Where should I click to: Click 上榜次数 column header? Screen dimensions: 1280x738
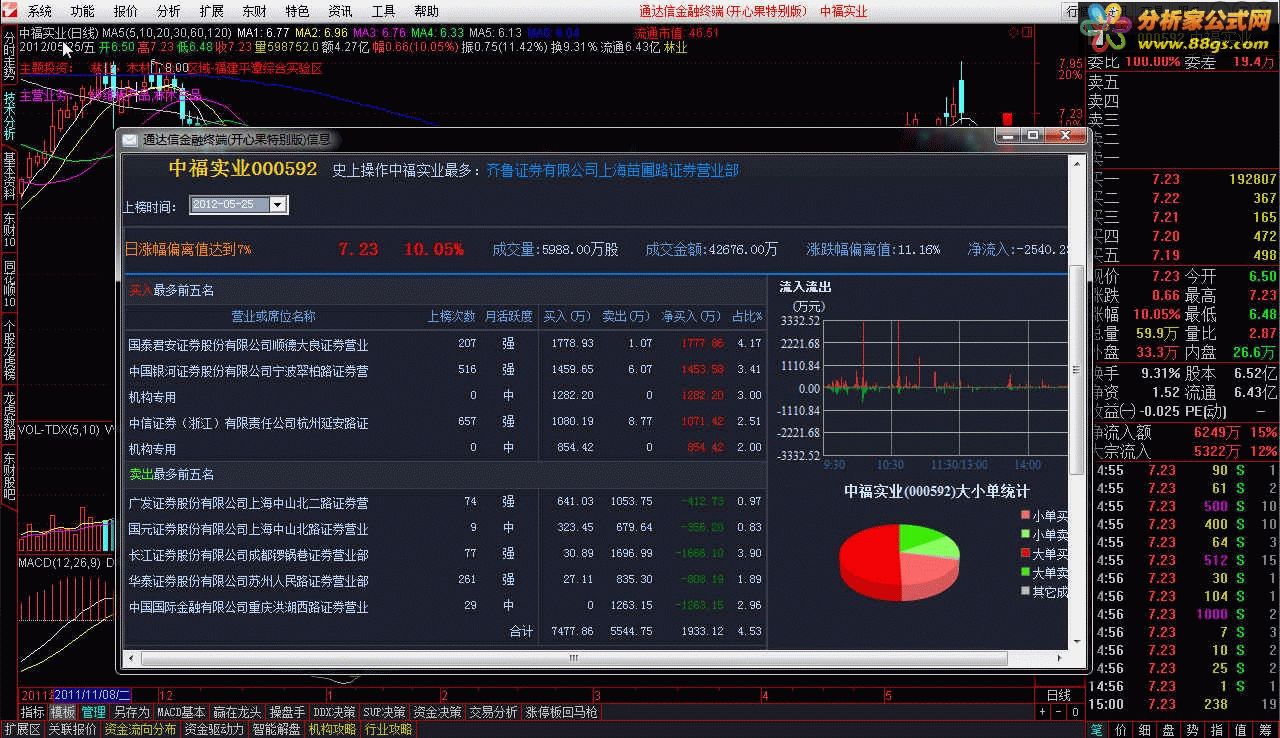[451, 316]
